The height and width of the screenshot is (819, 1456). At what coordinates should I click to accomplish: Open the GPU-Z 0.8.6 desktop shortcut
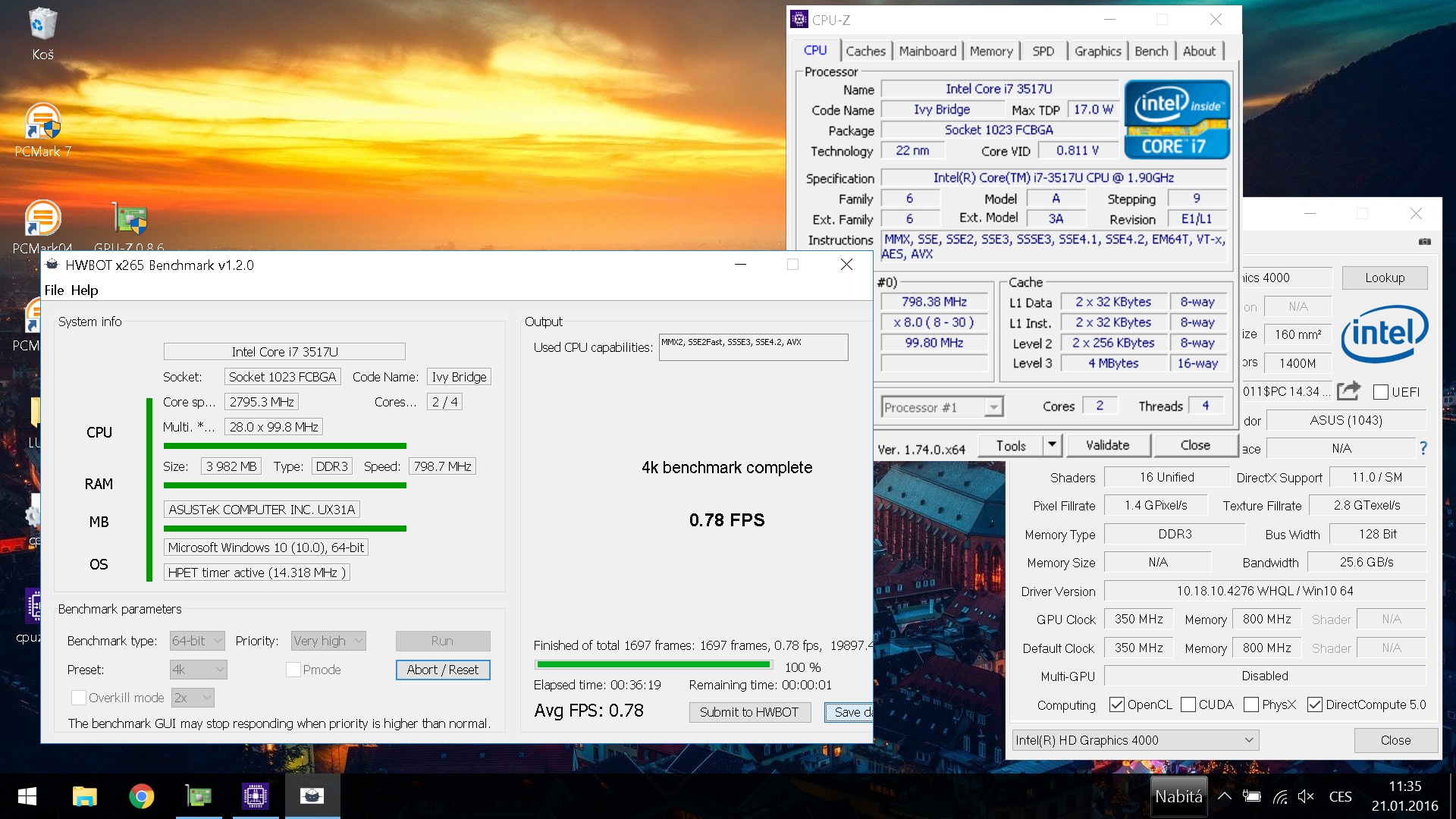pos(130,226)
